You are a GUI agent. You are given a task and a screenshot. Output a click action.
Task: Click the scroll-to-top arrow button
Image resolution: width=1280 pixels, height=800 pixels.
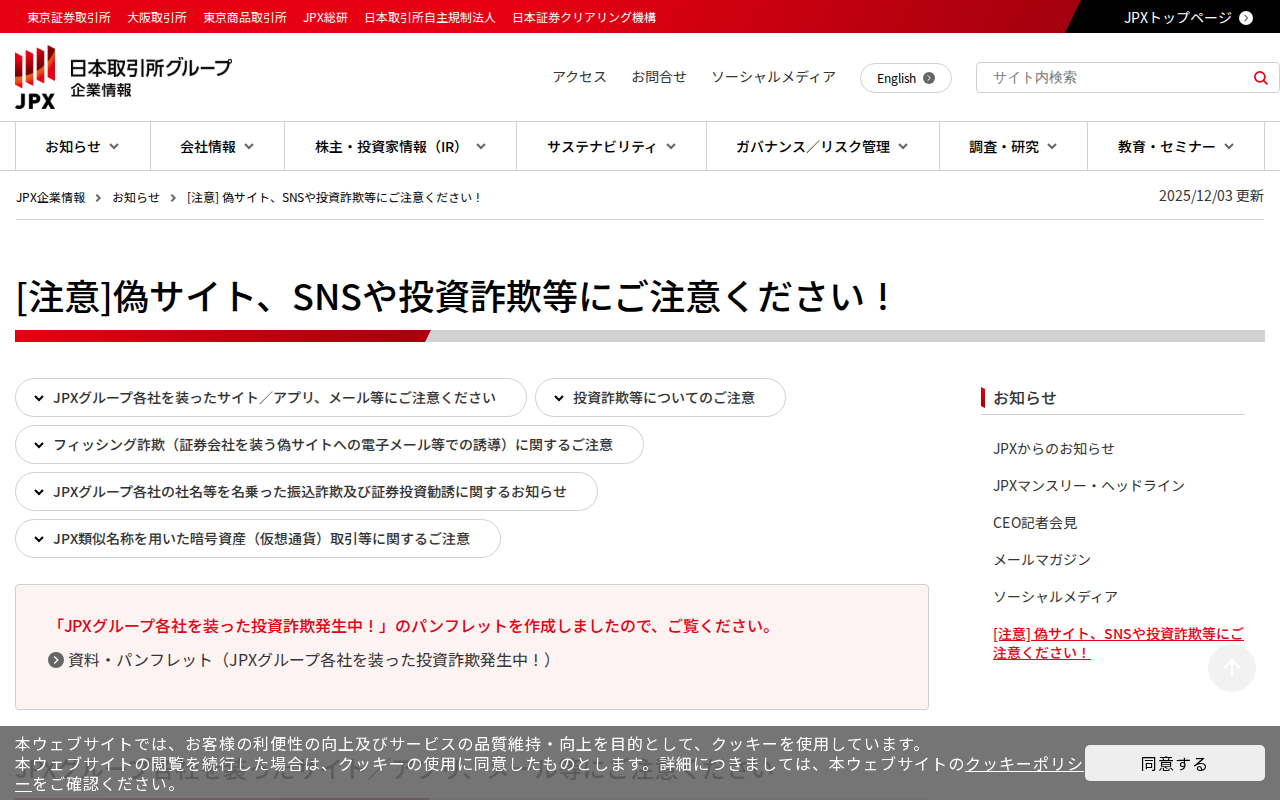[x=1232, y=668]
